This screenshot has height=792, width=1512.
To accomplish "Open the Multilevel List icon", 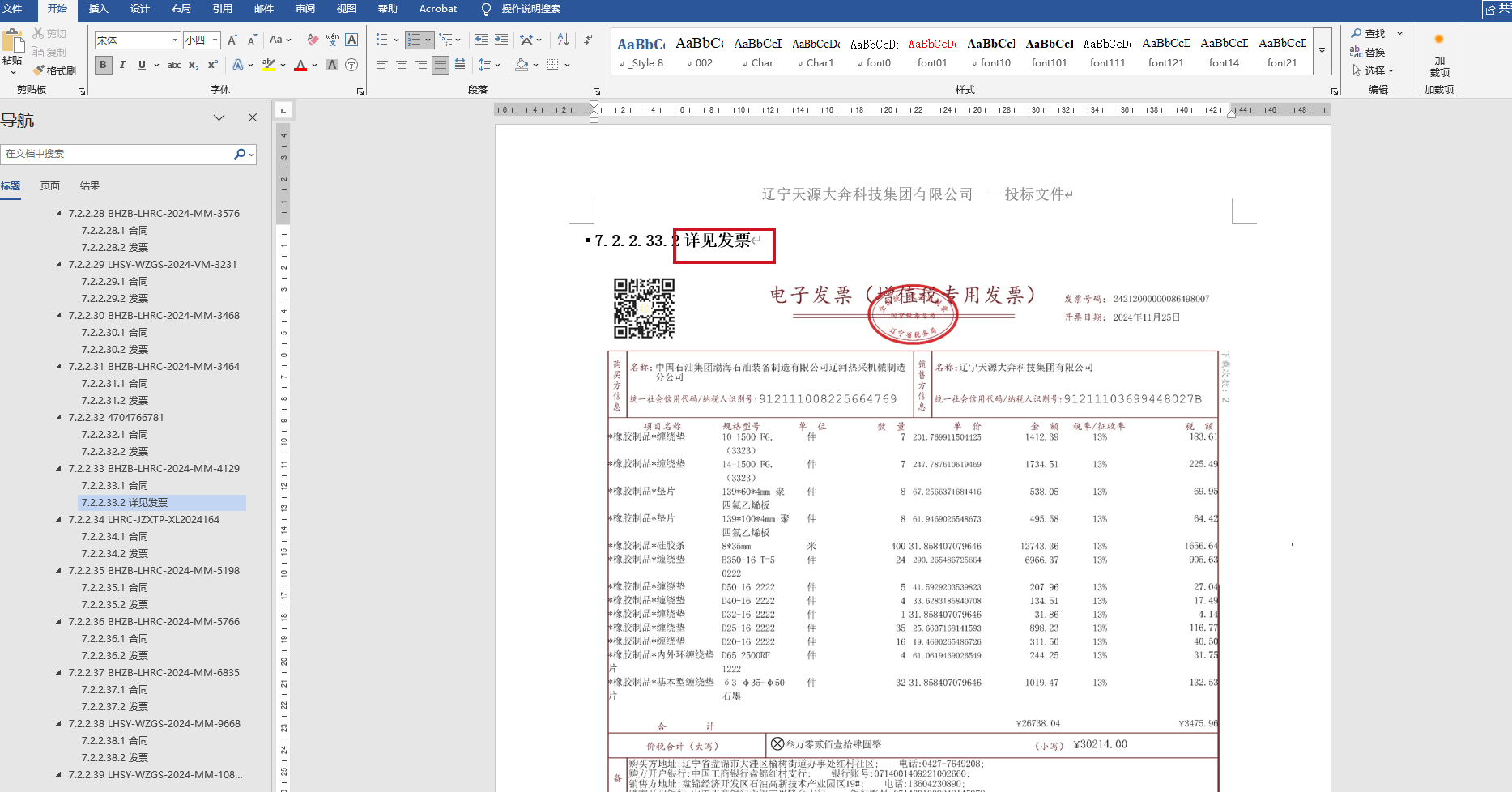I will pos(446,40).
